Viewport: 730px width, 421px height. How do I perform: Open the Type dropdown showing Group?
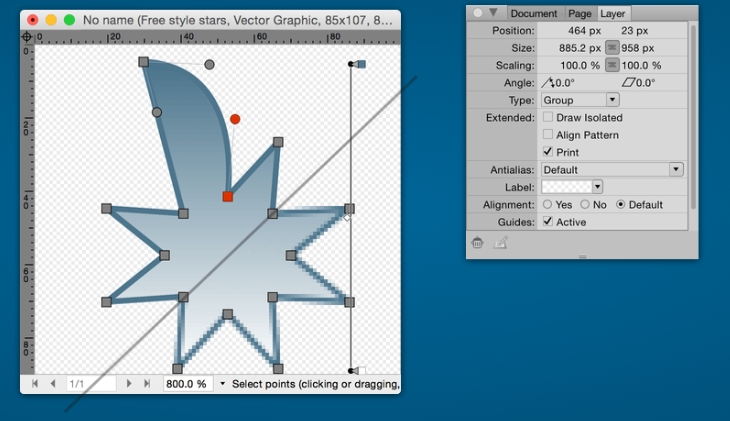click(x=580, y=100)
